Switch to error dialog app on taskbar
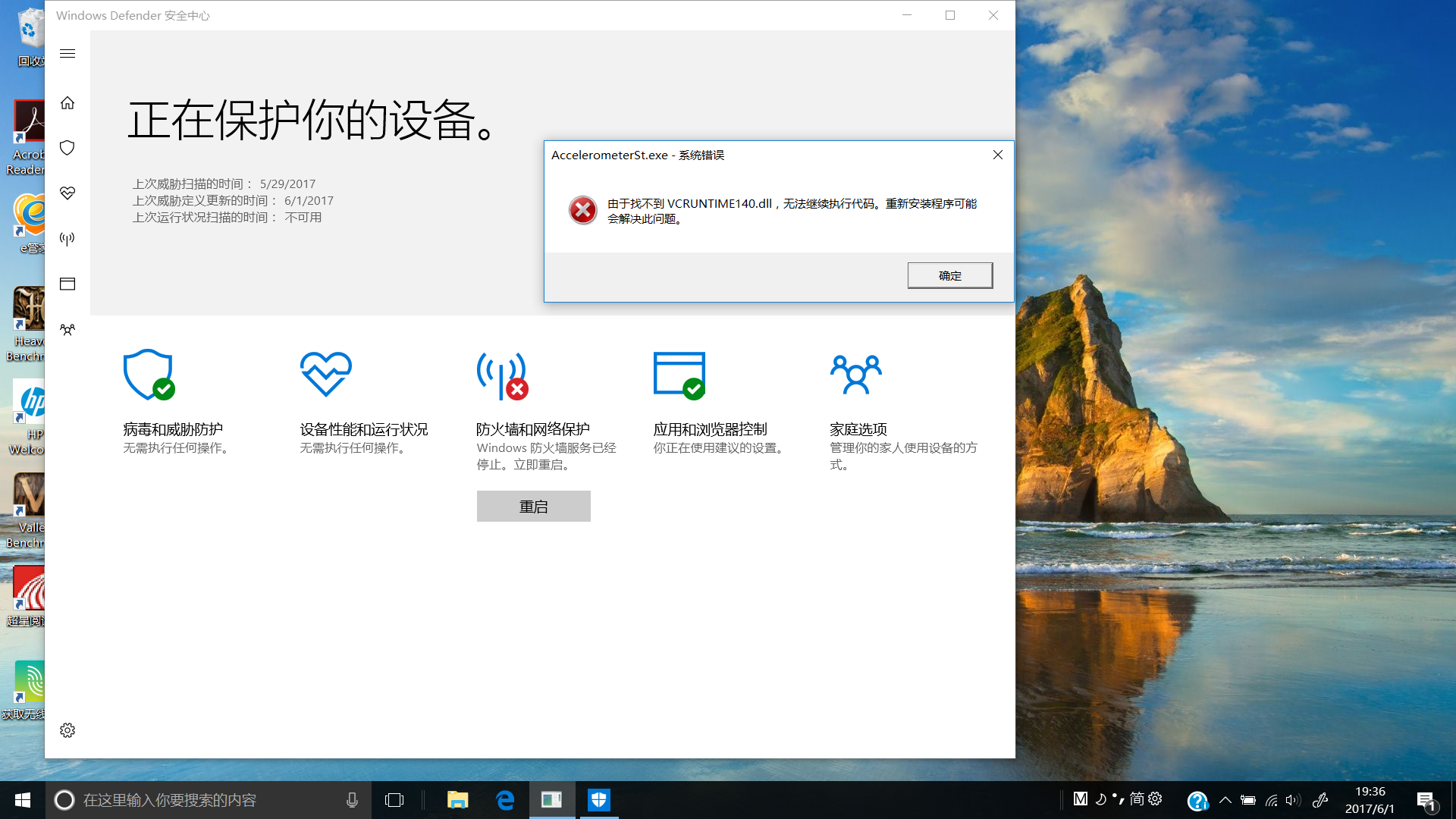The image size is (1456, 819). click(552, 800)
